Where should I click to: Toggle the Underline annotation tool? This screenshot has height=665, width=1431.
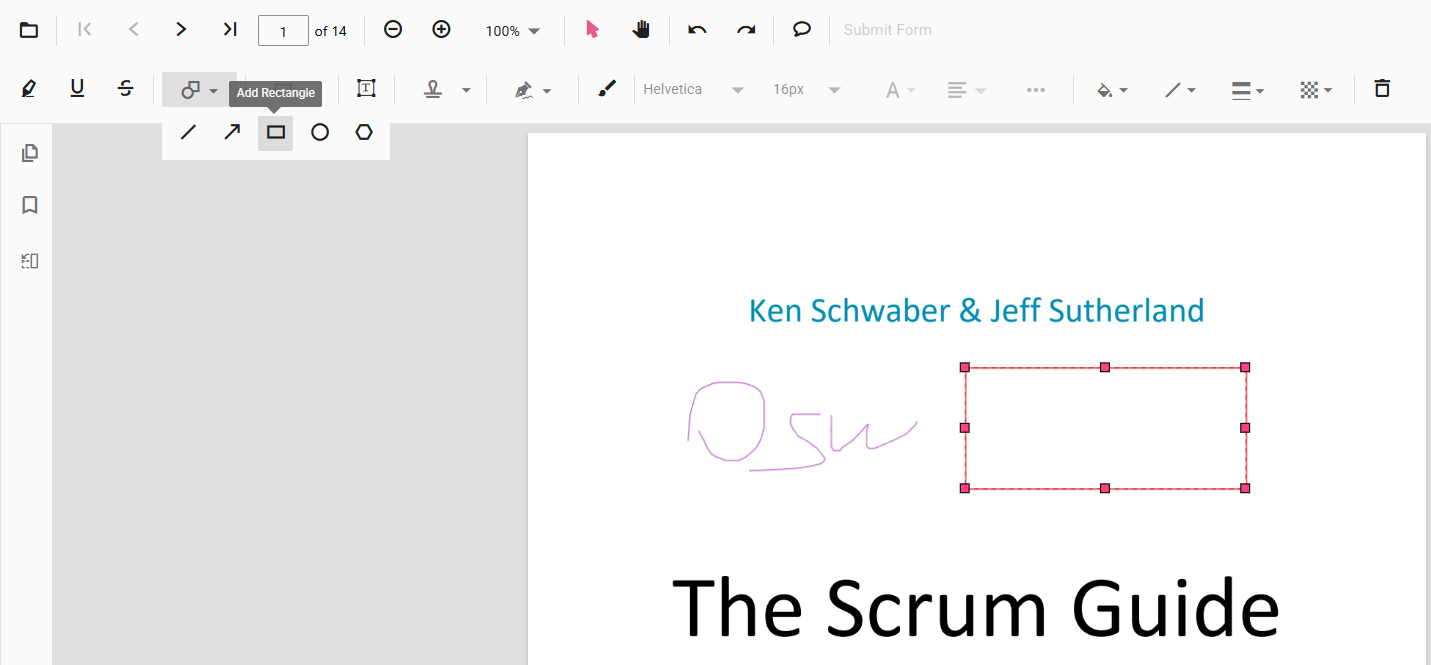[x=77, y=89]
